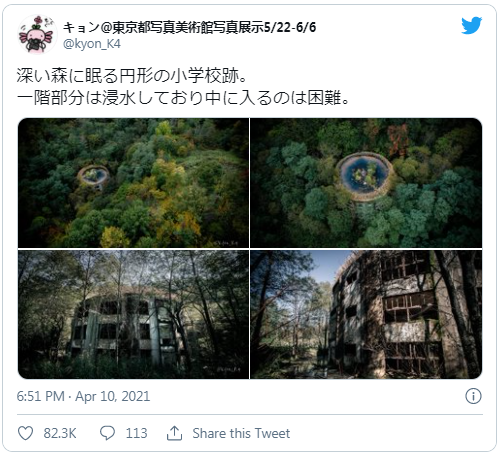The height and width of the screenshot is (455, 500).
Task: Click the 6:51 PM · Apr 10, 2021 timestamp
Action: pos(83,396)
